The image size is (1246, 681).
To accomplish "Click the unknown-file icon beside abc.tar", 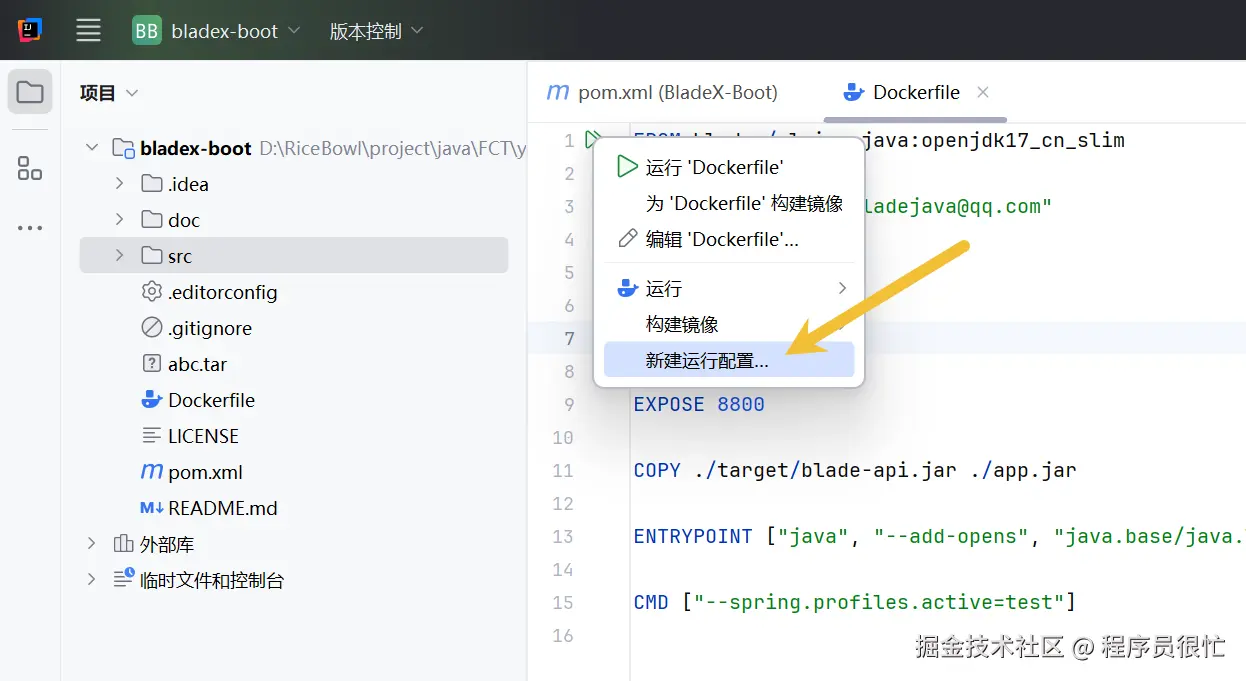I will point(152,364).
